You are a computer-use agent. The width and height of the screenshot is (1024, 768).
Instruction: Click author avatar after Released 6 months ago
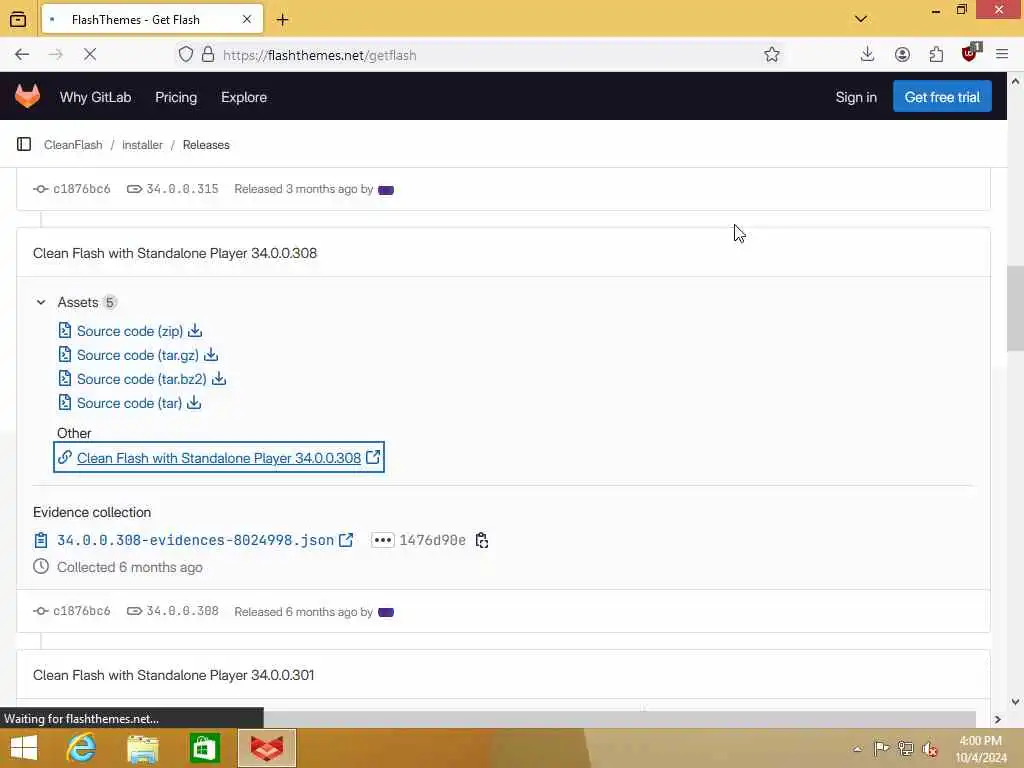(x=386, y=612)
